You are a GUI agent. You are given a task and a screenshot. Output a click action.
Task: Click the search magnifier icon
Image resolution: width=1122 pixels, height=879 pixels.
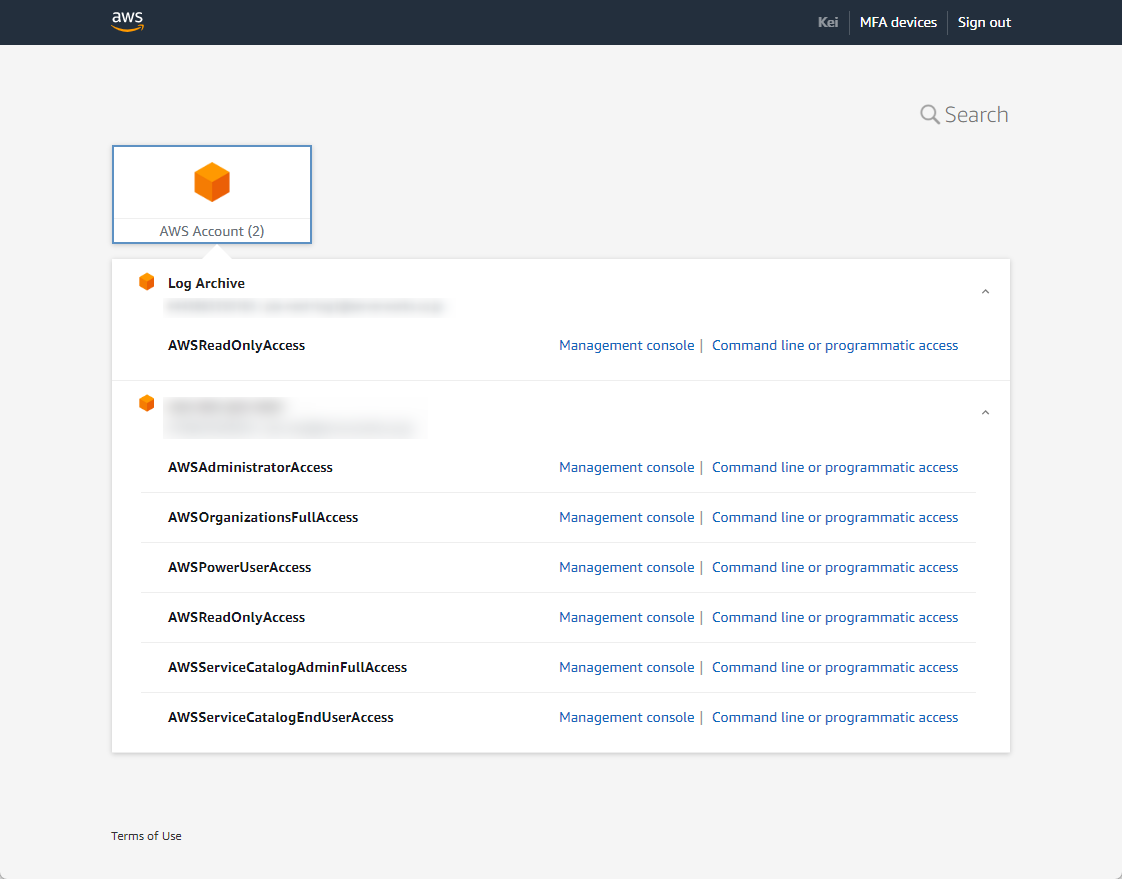(930, 115)
